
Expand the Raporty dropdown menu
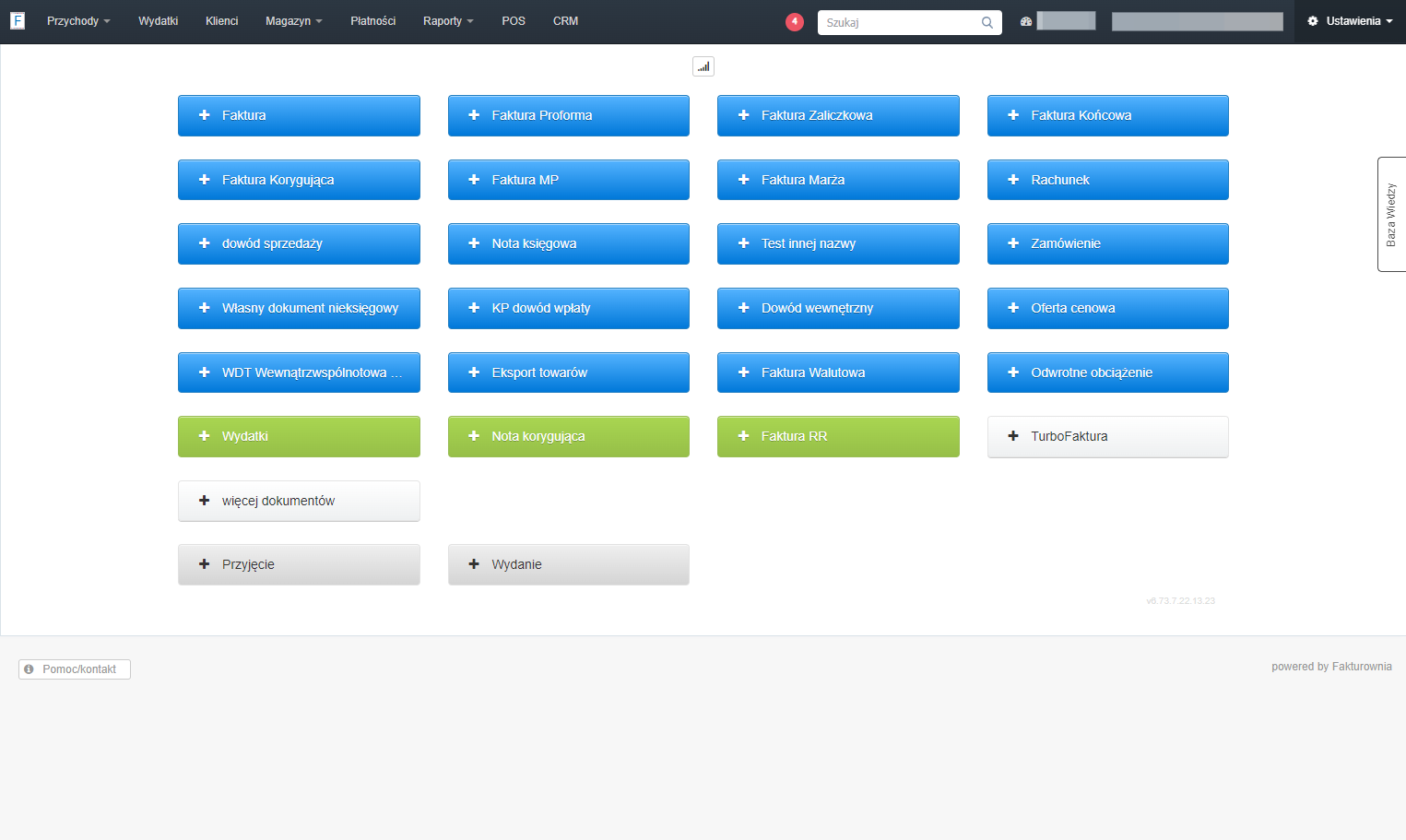pyautogui.click(x=448, y=21)
